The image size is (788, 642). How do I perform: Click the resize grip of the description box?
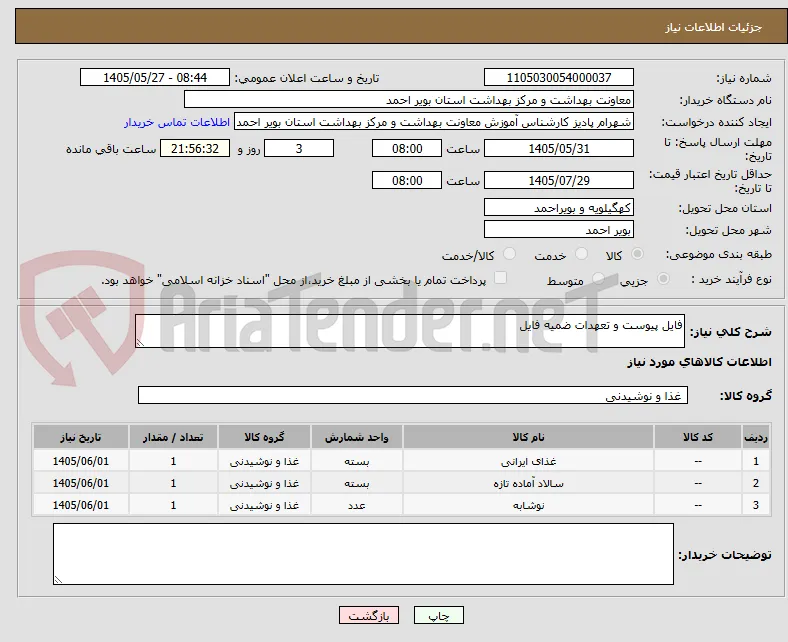[140, 343]
